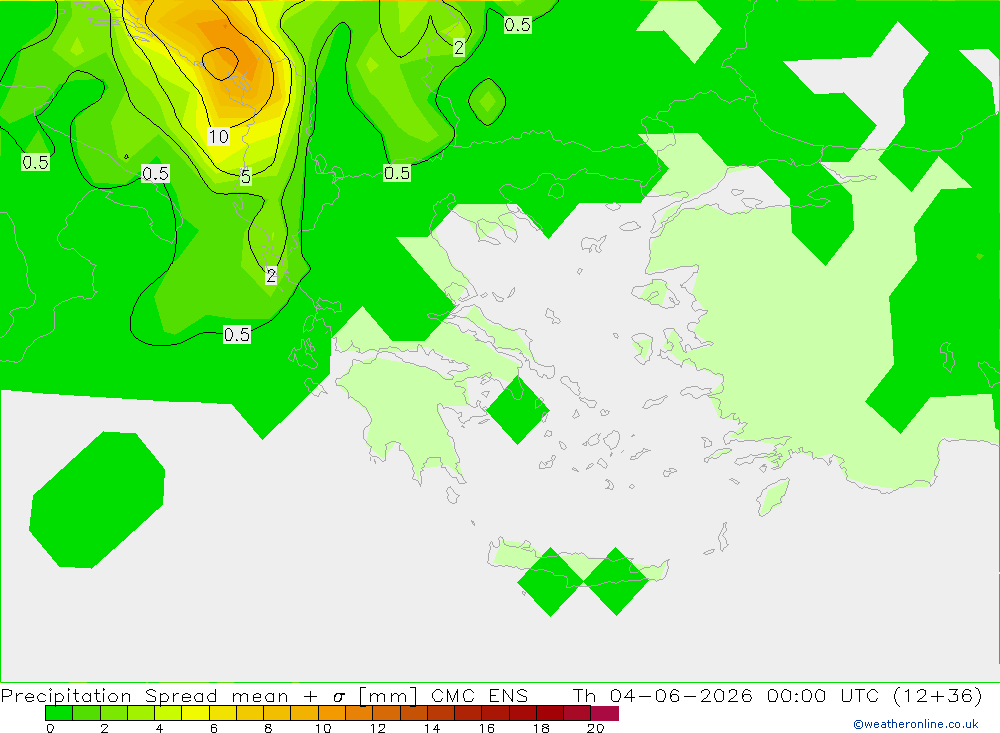Viewport: 1000px width, 733px height.
Task: Click the date "04-06-2026"
Action: [681, 695]
